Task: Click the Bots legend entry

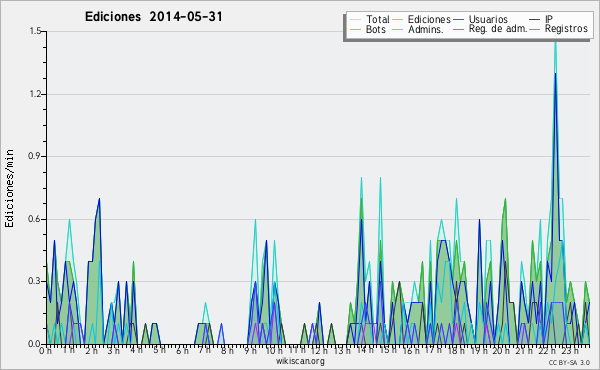Action: tap(368, 29)
